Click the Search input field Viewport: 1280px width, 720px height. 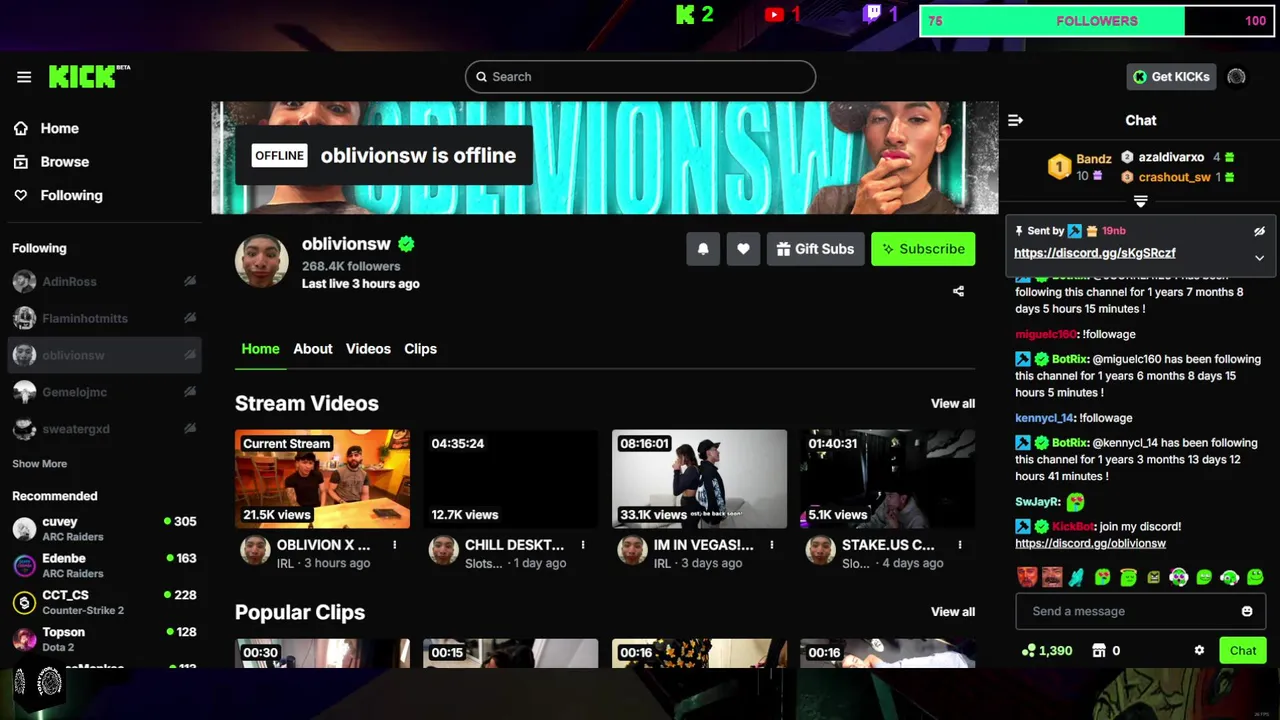click(640, 77)
